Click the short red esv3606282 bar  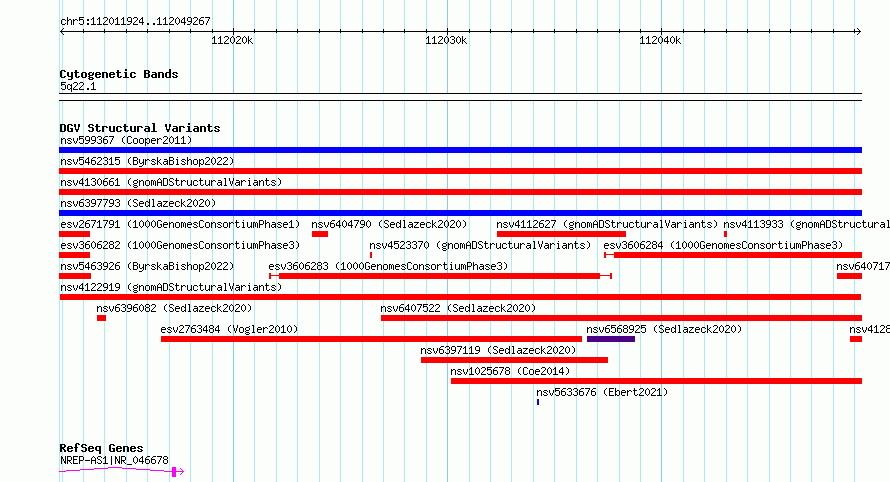point(74,255)
